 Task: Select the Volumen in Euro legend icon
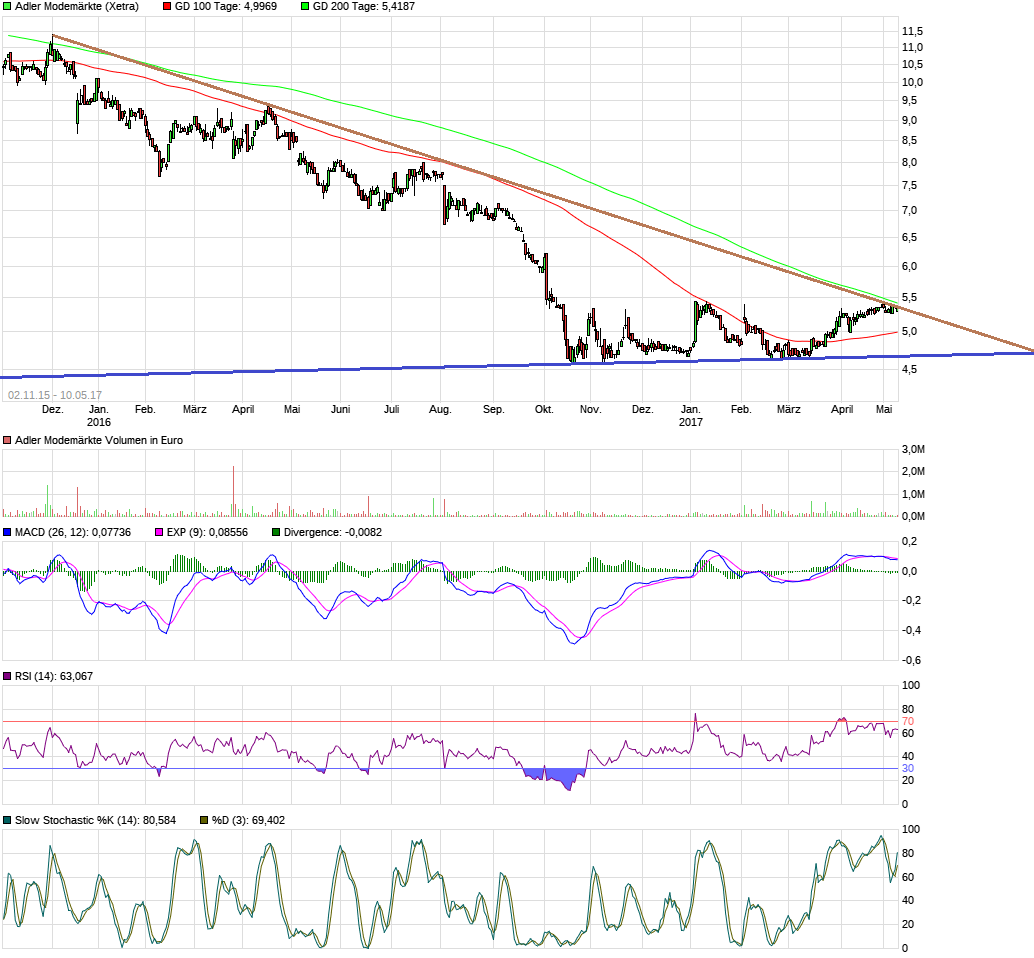[7, 438]
